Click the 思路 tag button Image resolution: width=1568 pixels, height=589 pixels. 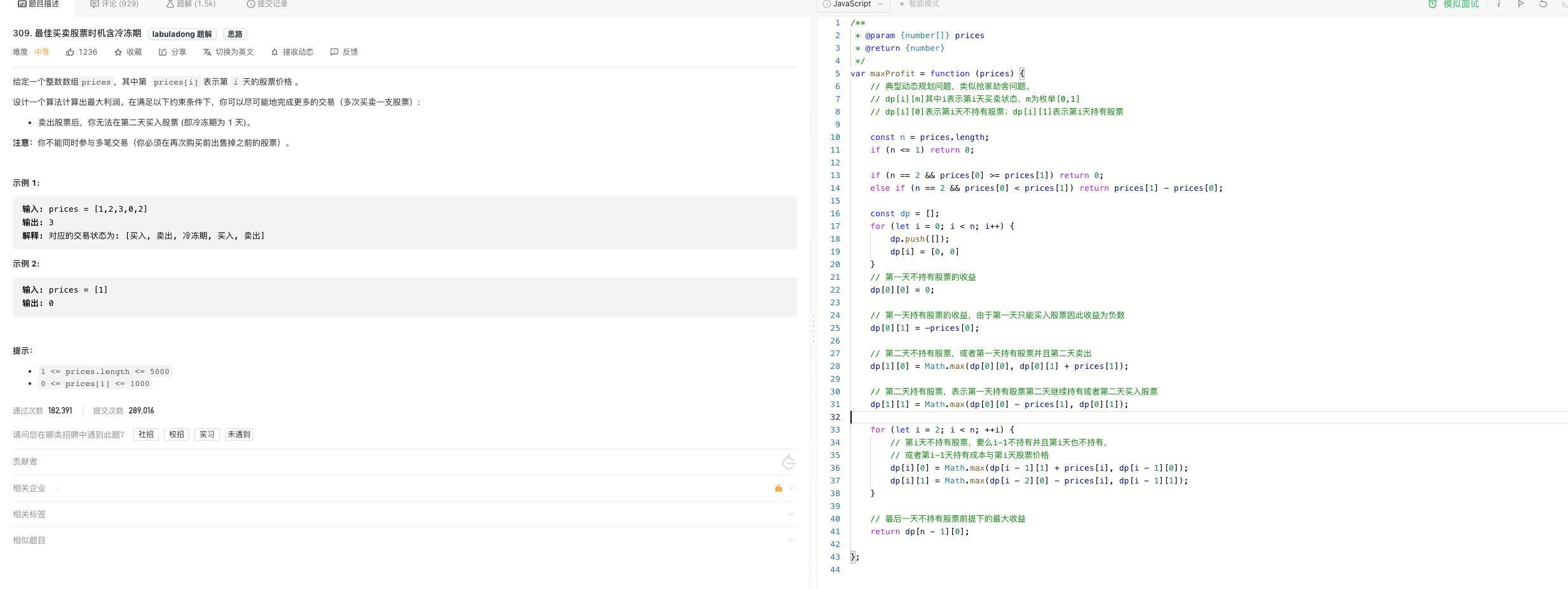click(235, 34)
